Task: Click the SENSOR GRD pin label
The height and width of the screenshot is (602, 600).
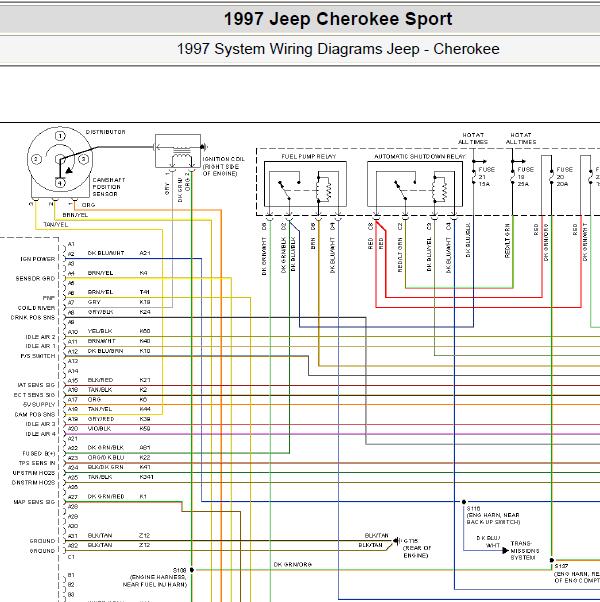Action: (35, 278)
